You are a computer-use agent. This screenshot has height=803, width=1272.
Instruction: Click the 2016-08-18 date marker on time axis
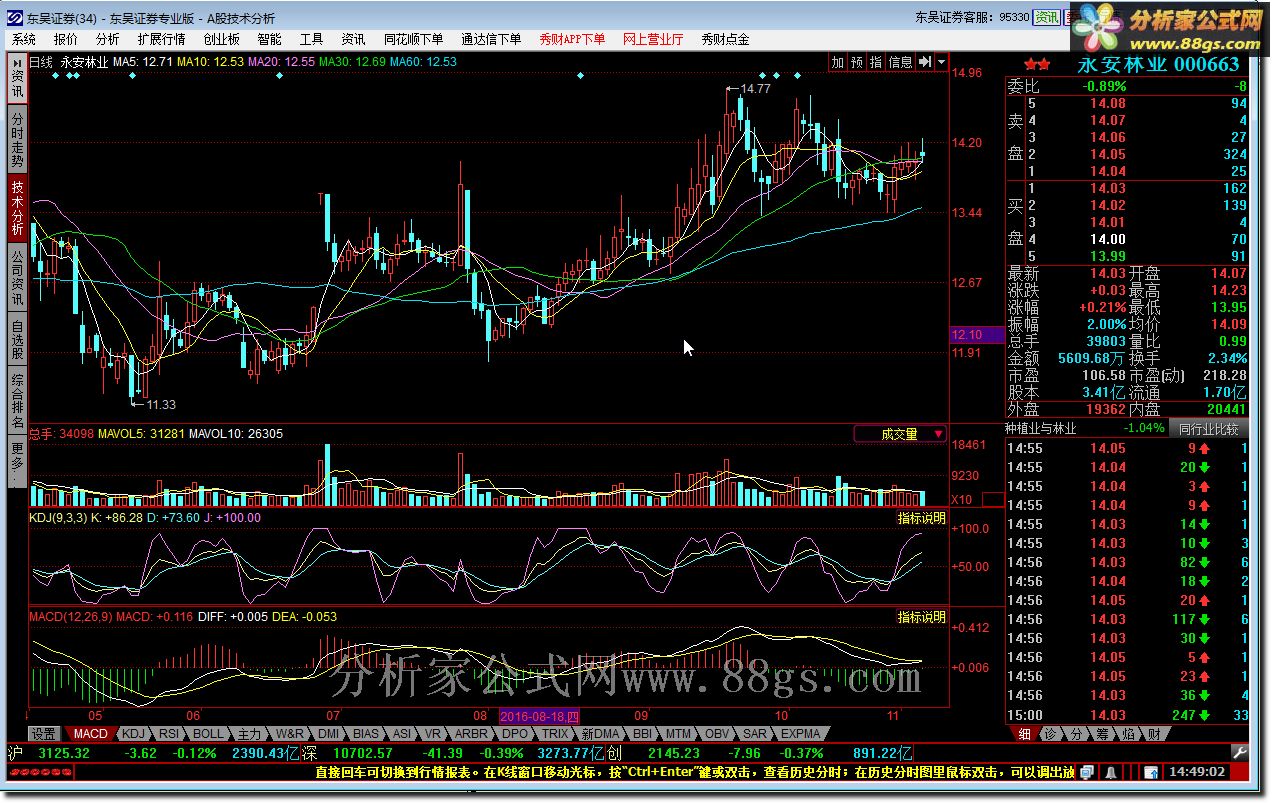click(x=538, y=717)
